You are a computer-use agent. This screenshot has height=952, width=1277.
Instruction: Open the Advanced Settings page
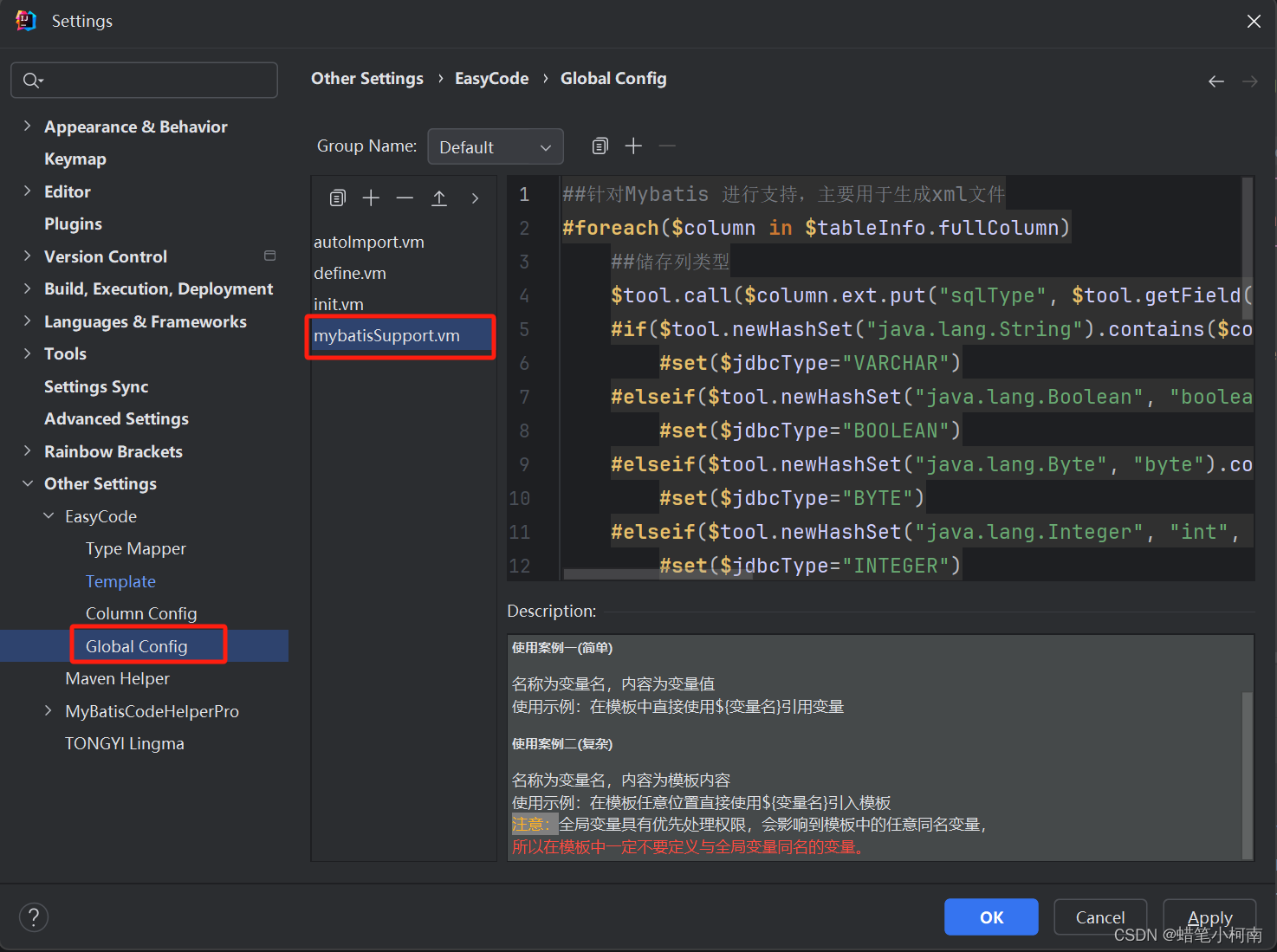[116, 418]
